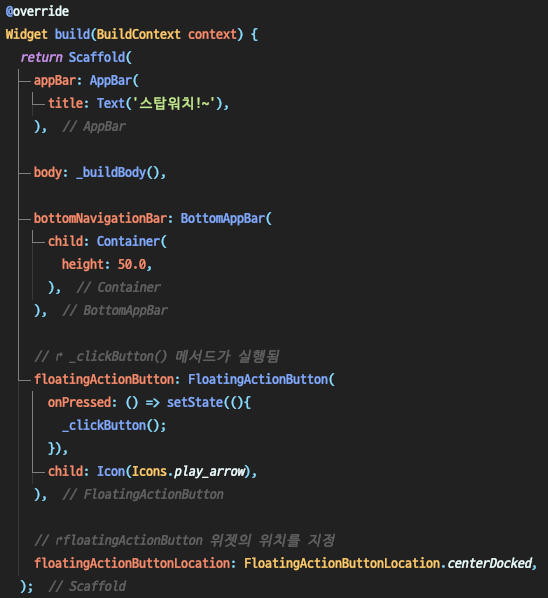Viewport: 548px width, 598px height.
Task: Click the '50.0' height value
Action: click(x=132, y=264)
